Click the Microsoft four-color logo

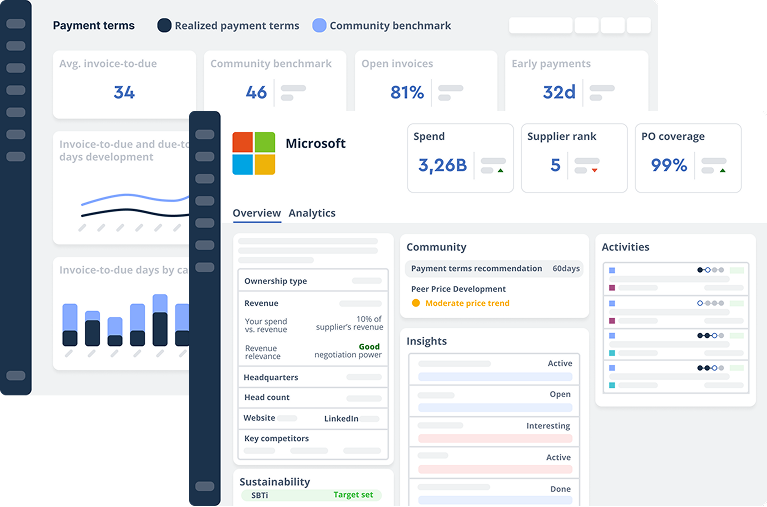253,153
